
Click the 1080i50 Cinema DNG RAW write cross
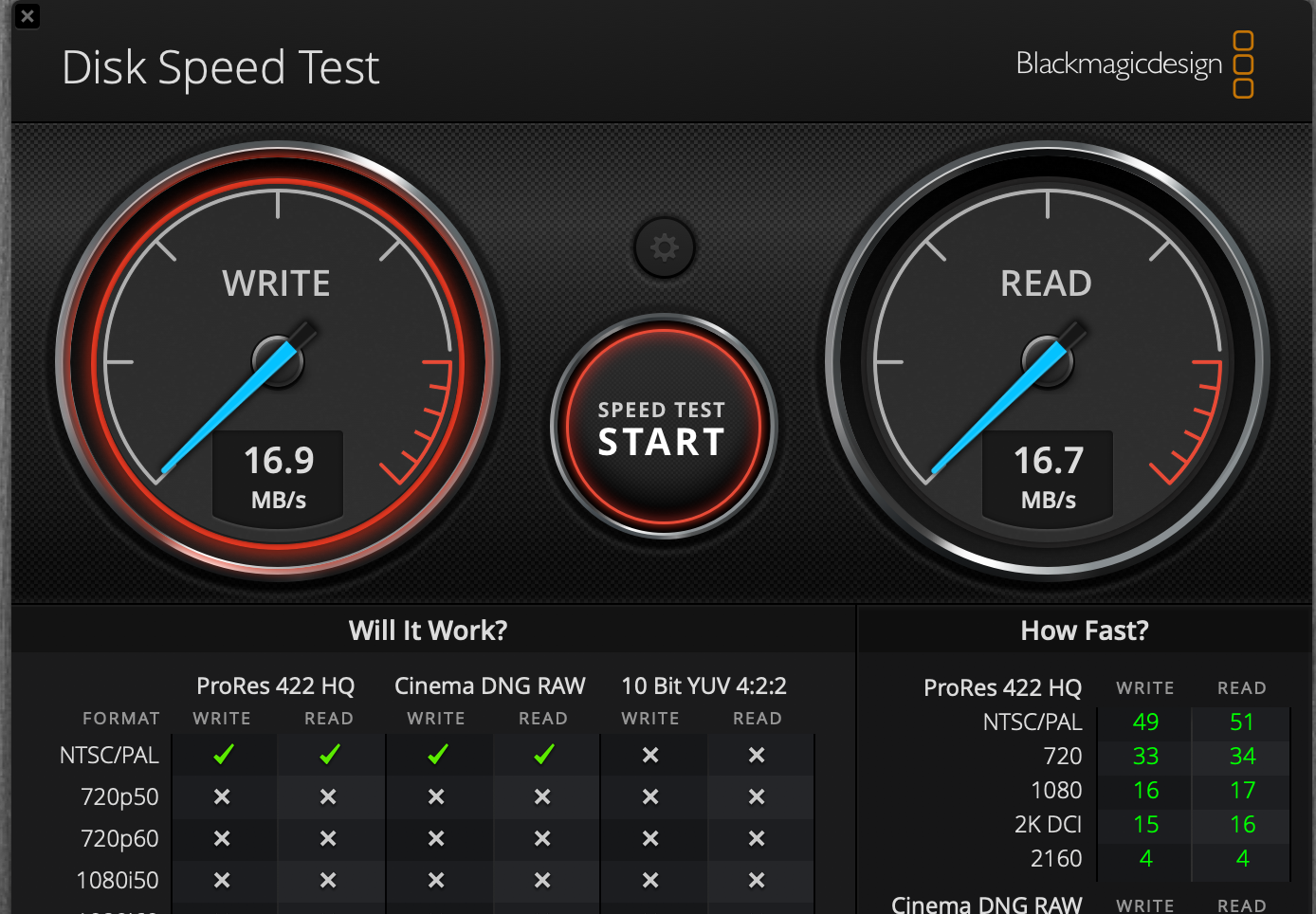click(x=436, y=881)
